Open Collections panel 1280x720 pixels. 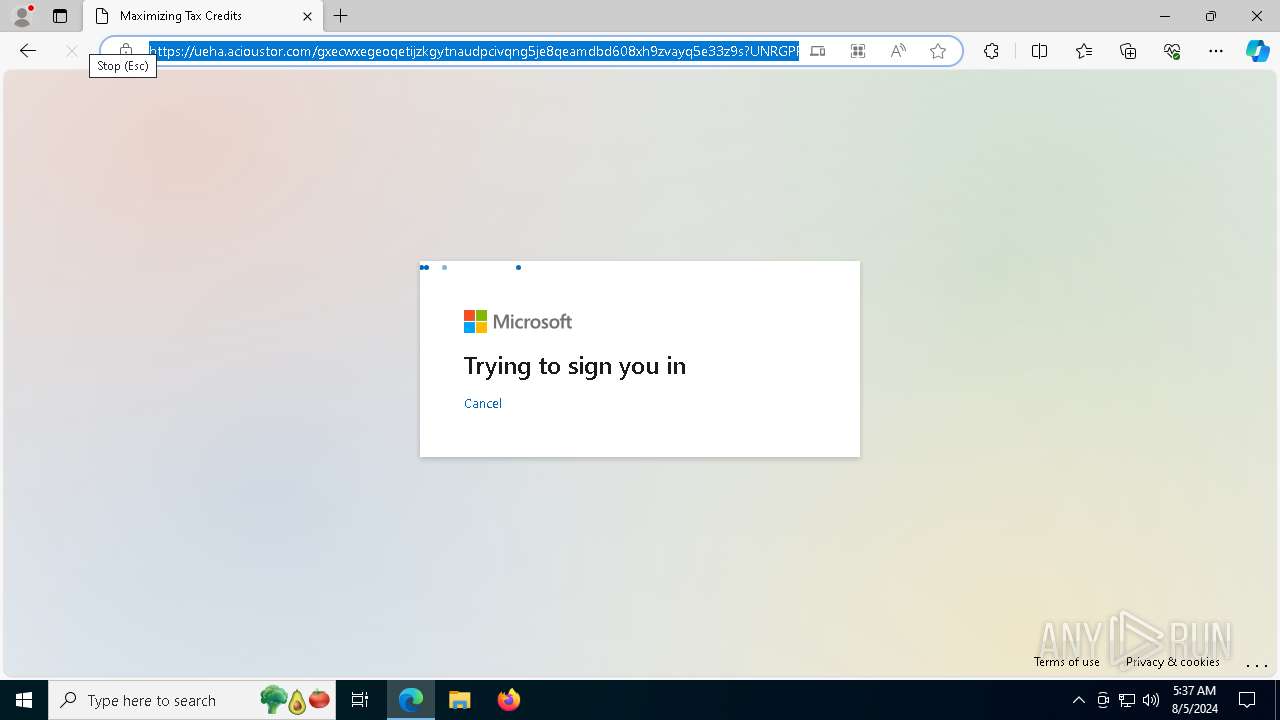coord(1128,51)
